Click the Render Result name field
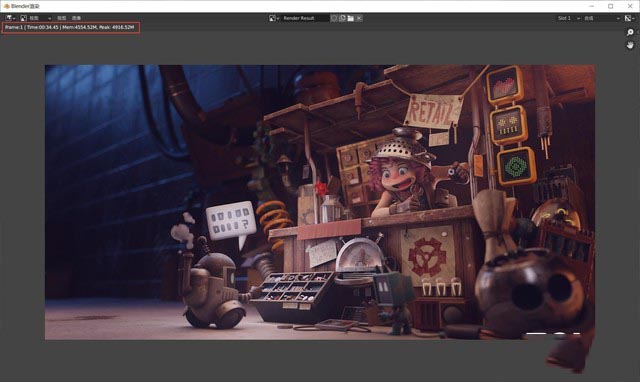The image size is (640, 382). coord(305,18)
